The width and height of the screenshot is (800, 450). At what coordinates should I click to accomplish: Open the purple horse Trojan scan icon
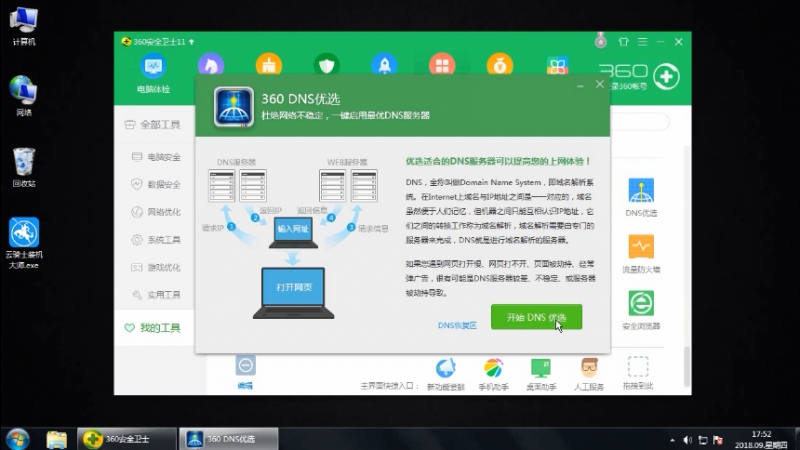[x=211, y=65]
